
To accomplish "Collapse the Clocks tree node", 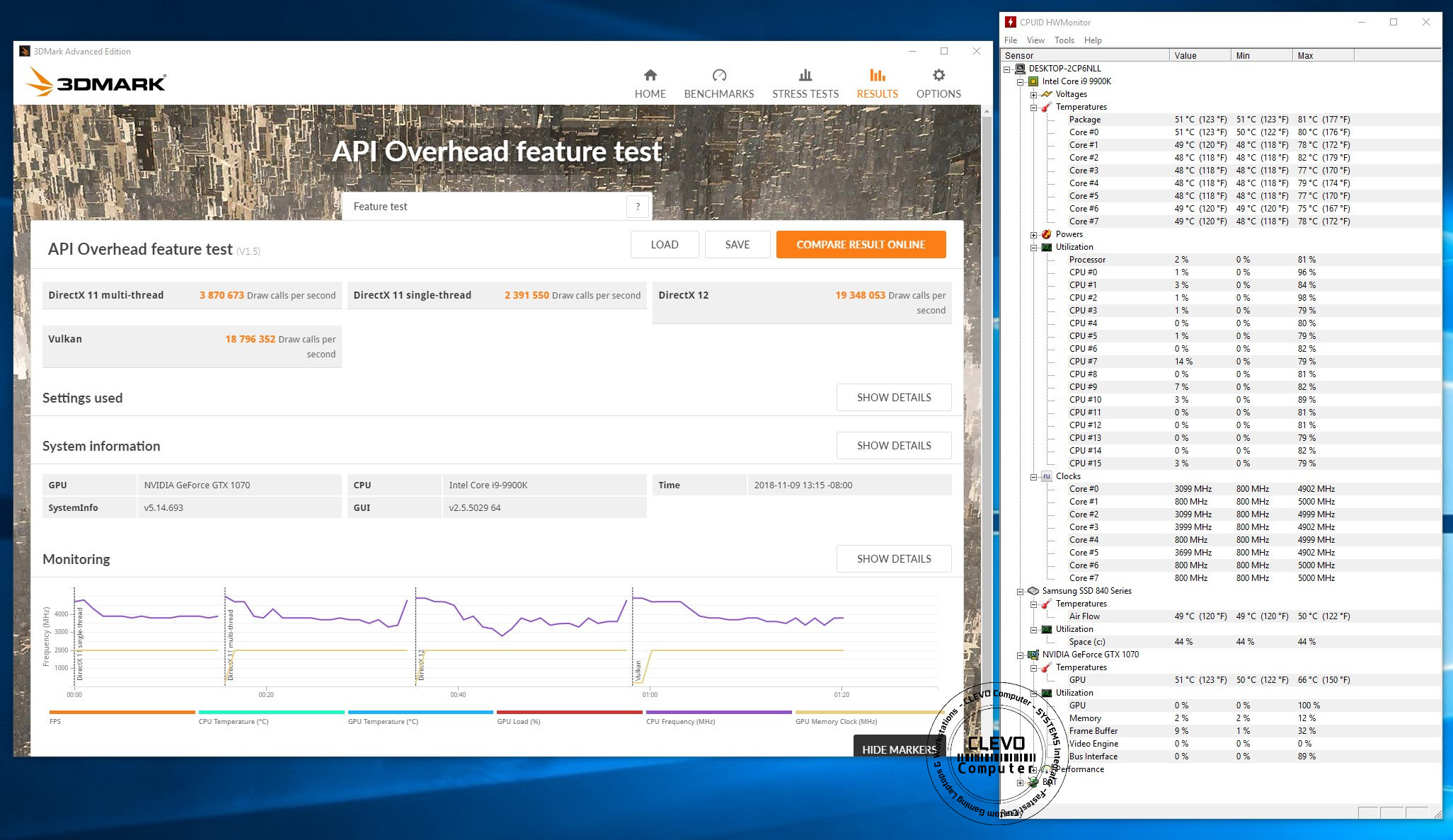I will [x=1034, y=477].
